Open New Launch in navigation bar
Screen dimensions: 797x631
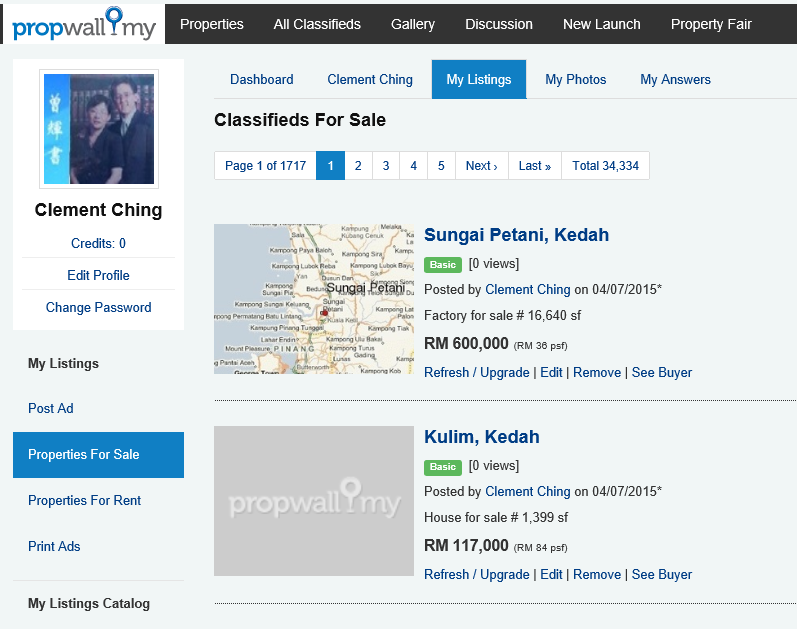pyautogui.click(x=602, y=24)
